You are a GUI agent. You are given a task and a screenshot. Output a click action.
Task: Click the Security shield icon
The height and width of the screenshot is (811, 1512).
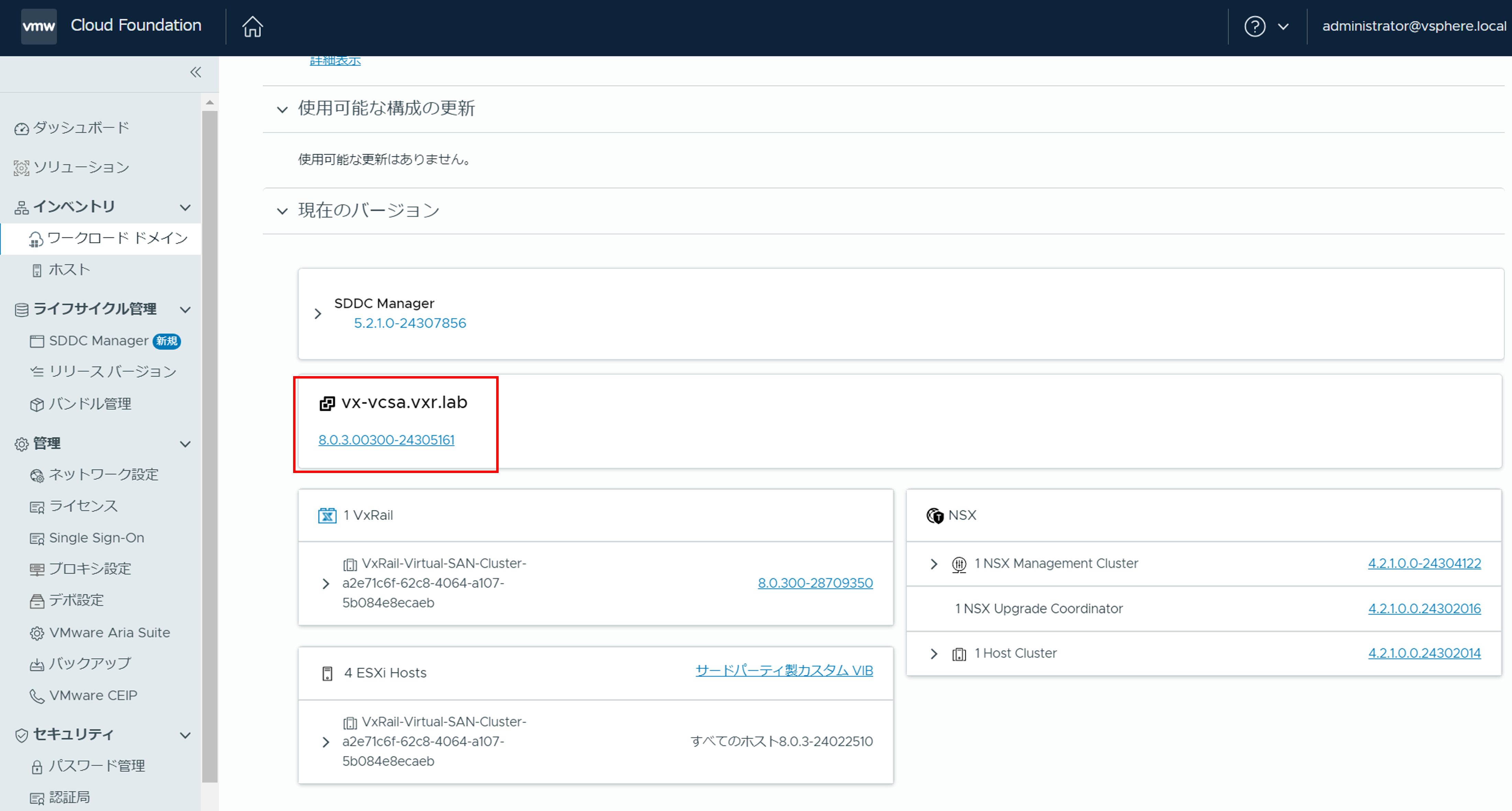coord(22,735)
